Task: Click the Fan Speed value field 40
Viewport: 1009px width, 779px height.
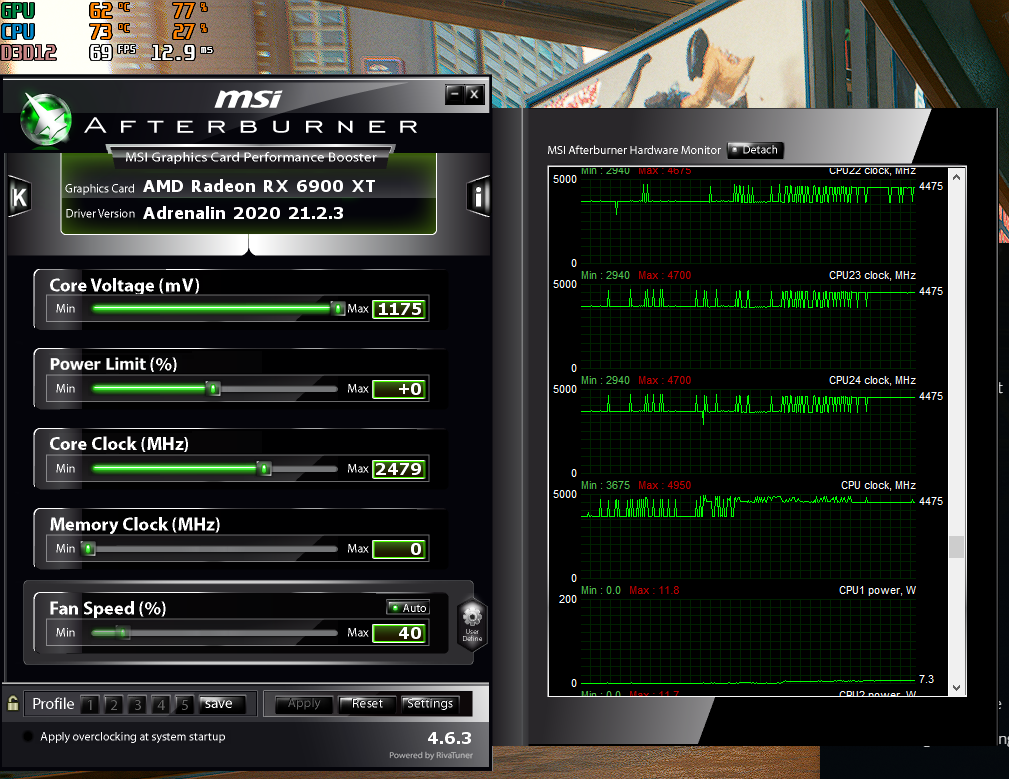Action: point(400,633)
